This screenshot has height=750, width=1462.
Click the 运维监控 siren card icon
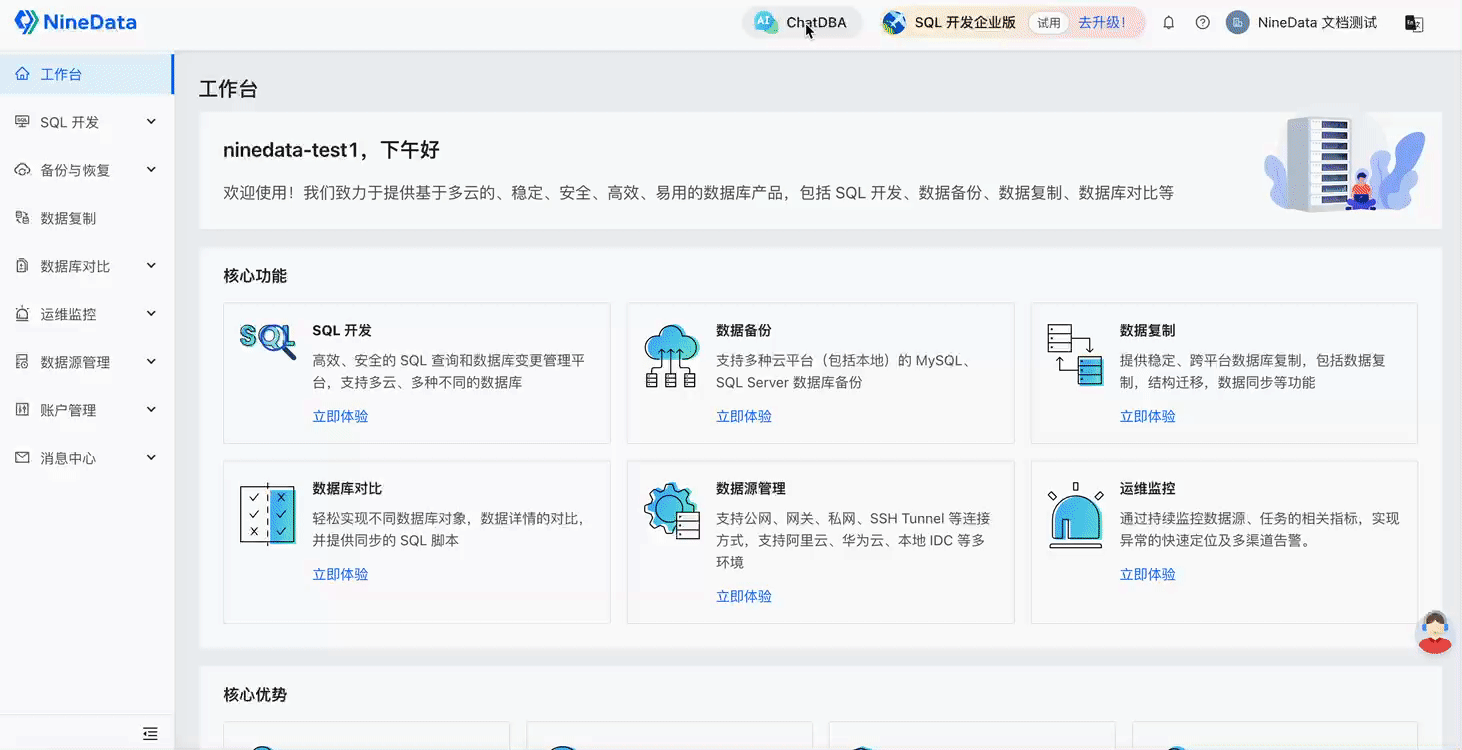(1076, 516)
